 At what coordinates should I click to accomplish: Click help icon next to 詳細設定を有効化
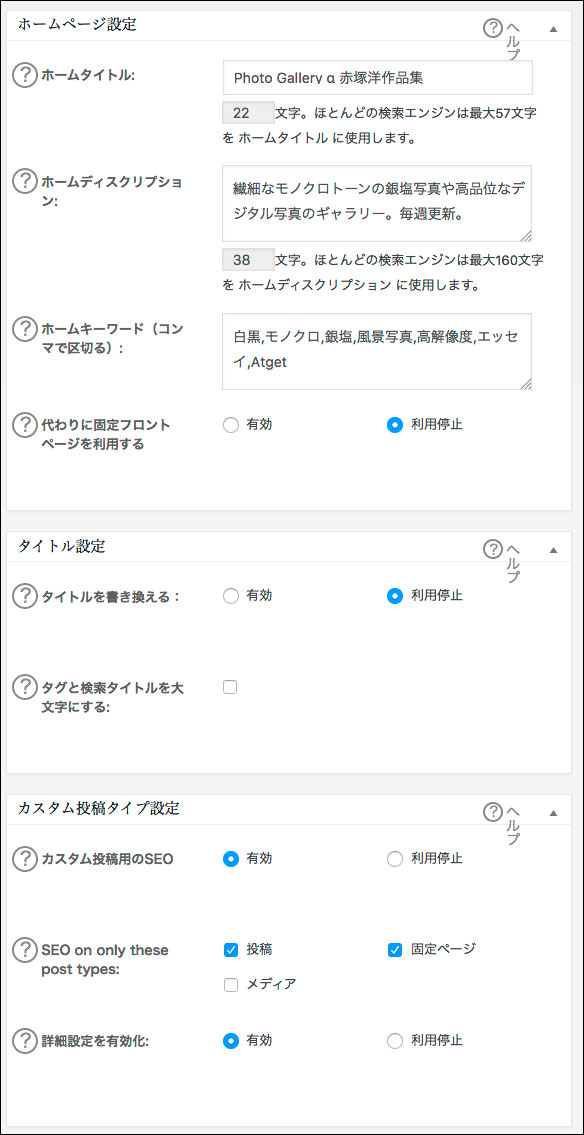25,1041
